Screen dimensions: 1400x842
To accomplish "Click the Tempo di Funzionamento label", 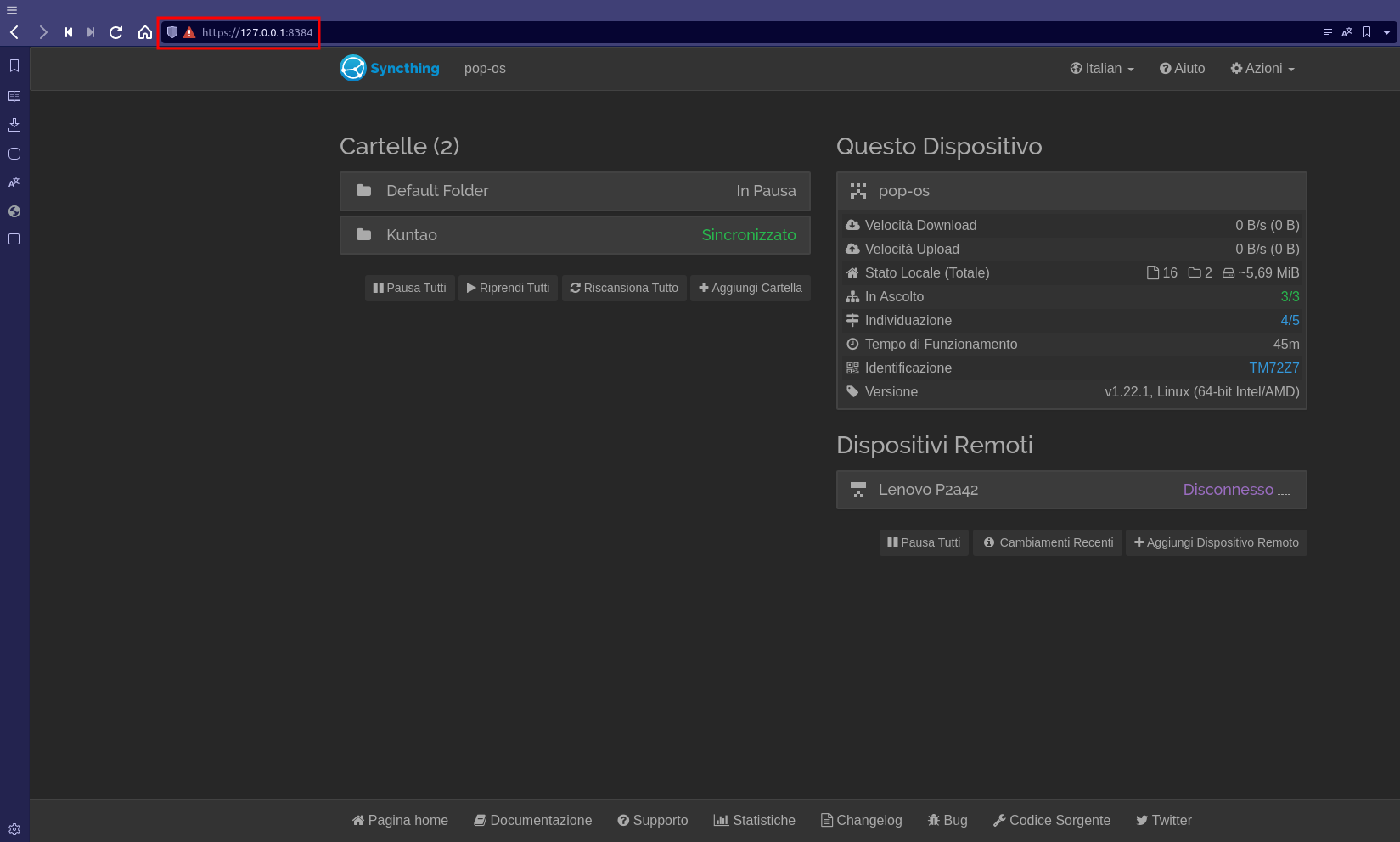I will 941,344.
